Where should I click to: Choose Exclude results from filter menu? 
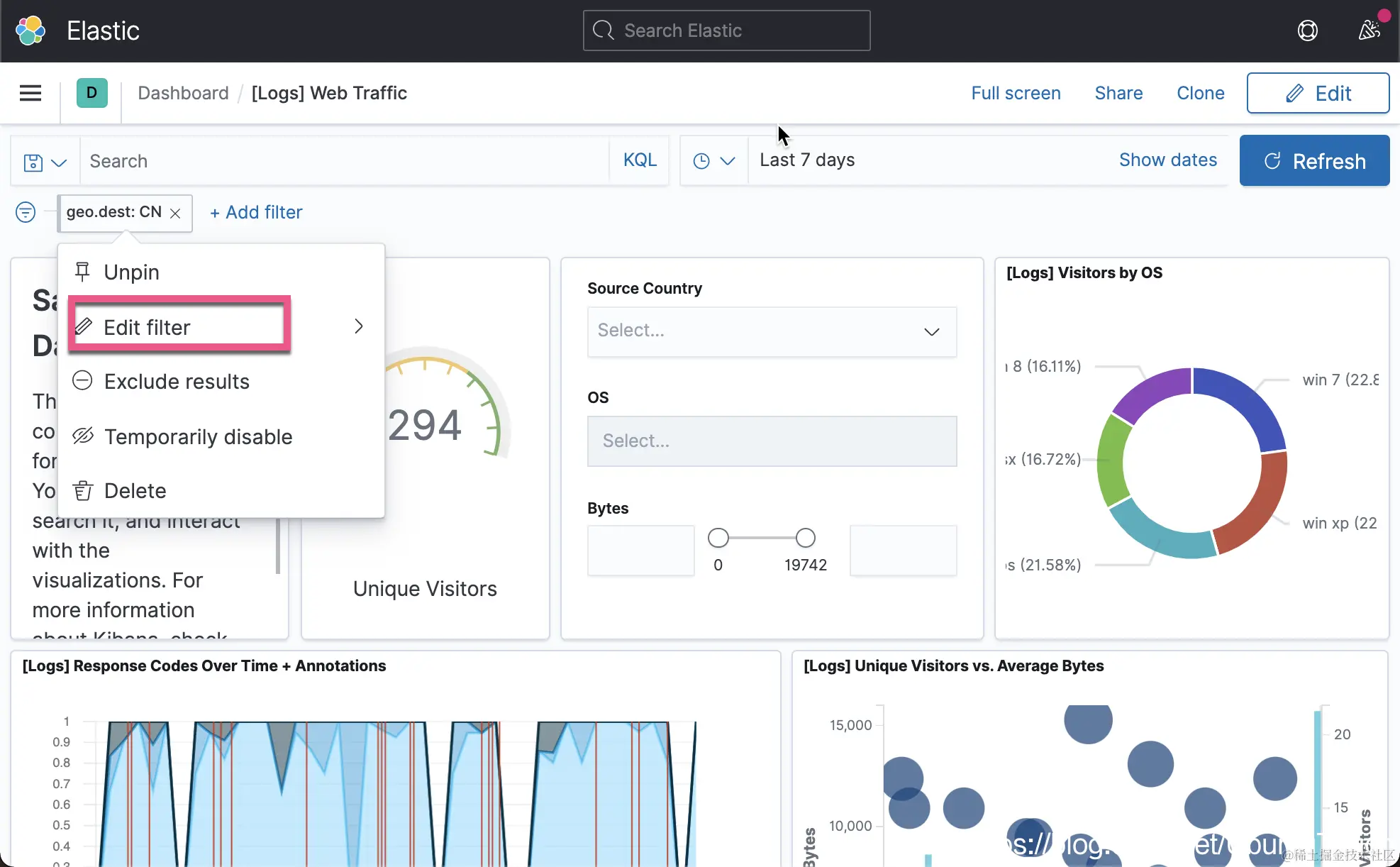pos(177,382)
